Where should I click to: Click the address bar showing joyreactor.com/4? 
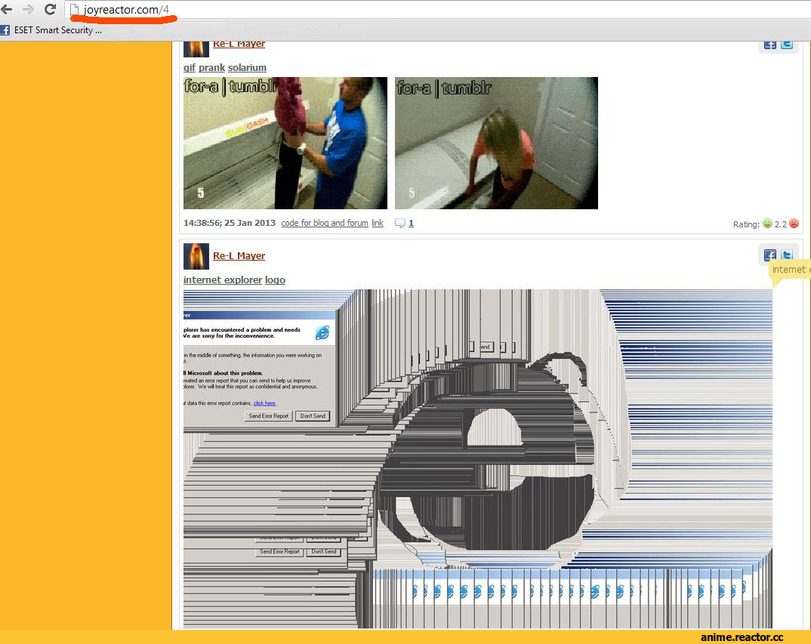pyautogui.click(x=440, y=9)
